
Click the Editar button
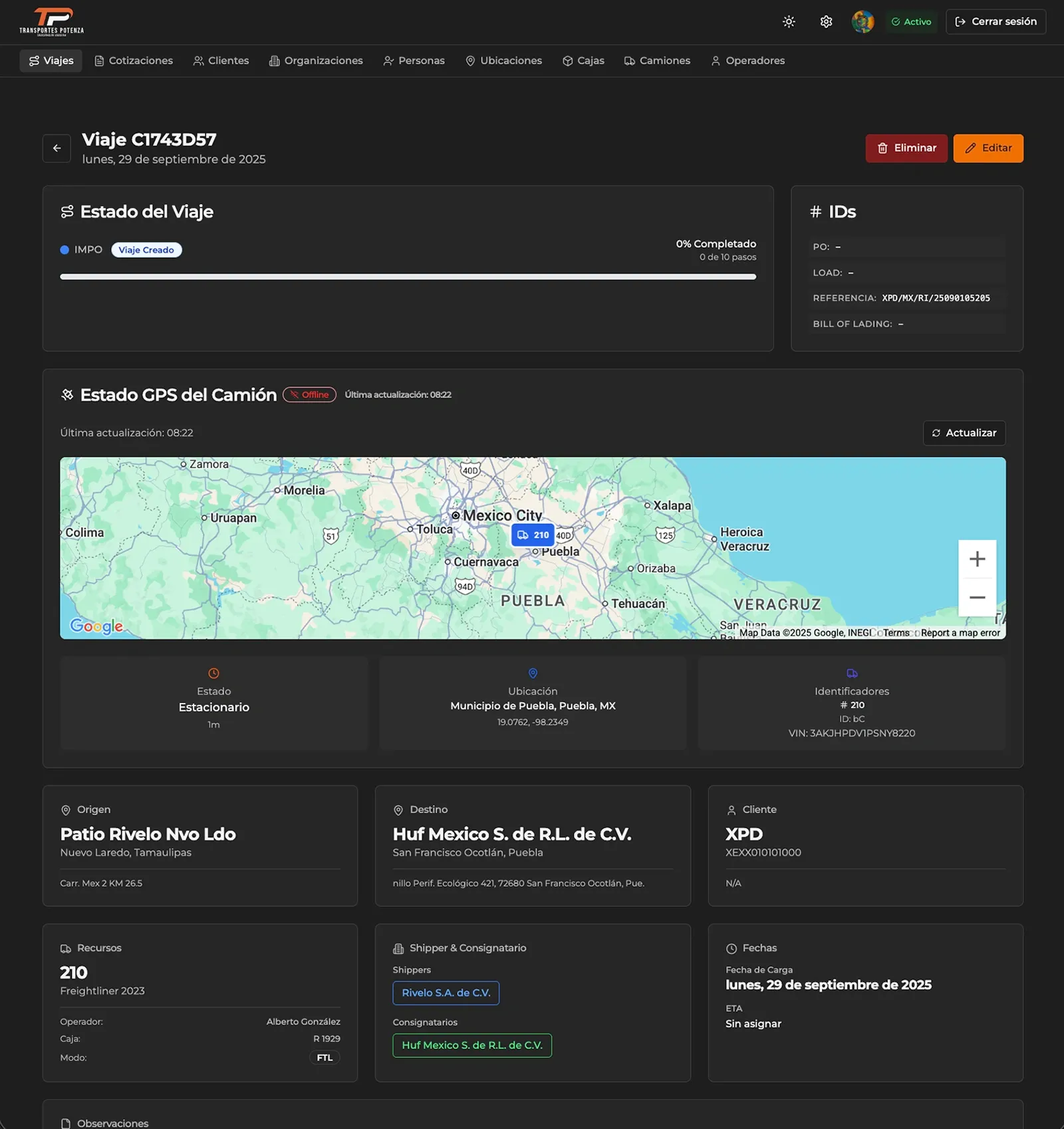[988, 148]
